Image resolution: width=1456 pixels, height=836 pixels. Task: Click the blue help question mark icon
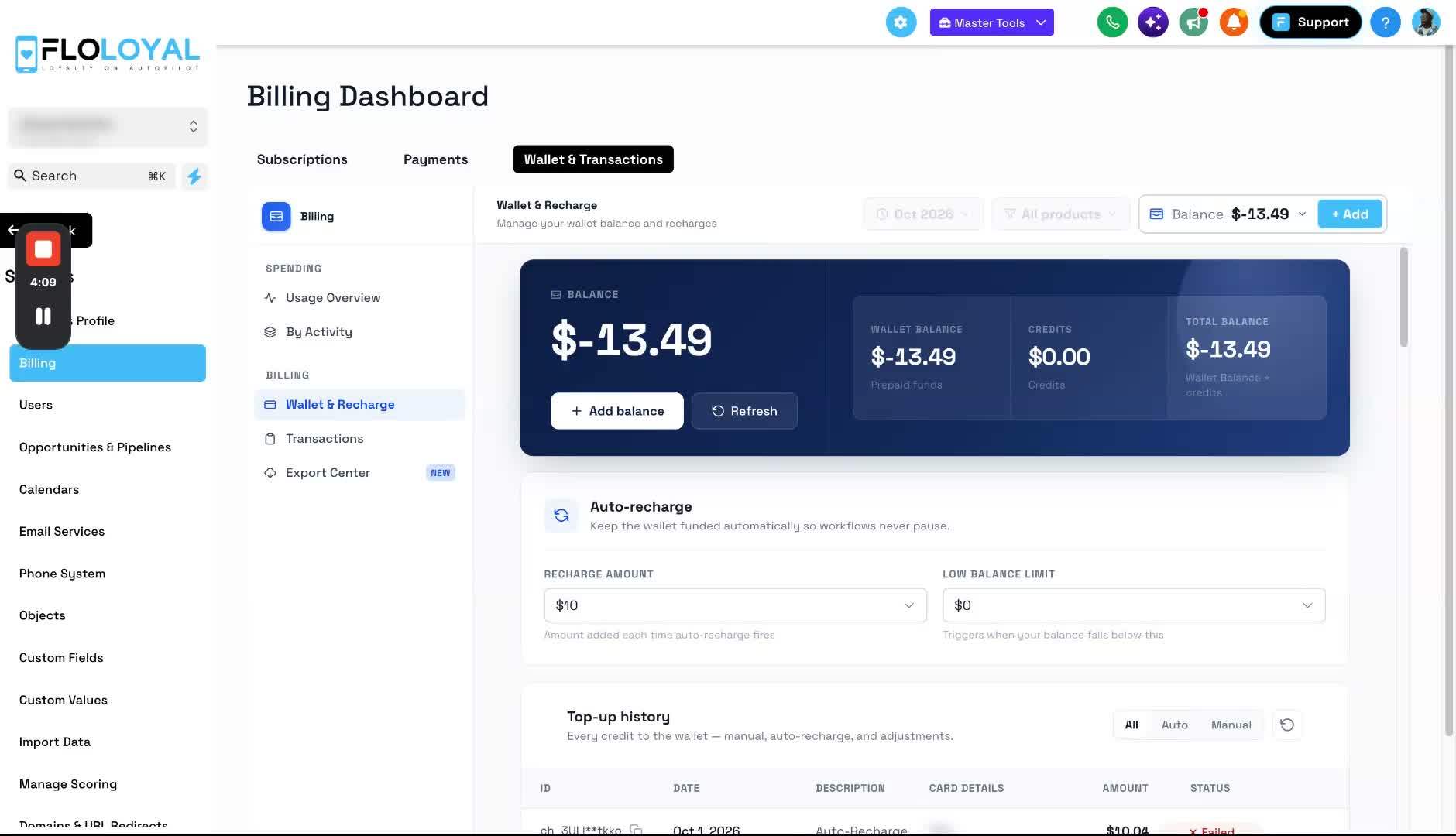(1385, 22)
